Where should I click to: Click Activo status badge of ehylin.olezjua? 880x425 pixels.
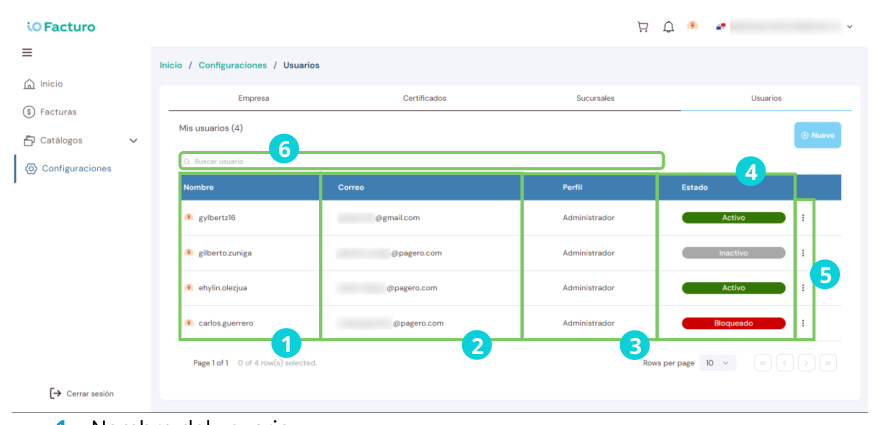pyautogui.click(x=734, y=288)
